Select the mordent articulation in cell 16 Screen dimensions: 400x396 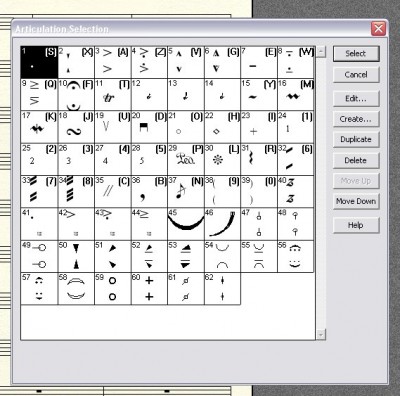[296, 95]
